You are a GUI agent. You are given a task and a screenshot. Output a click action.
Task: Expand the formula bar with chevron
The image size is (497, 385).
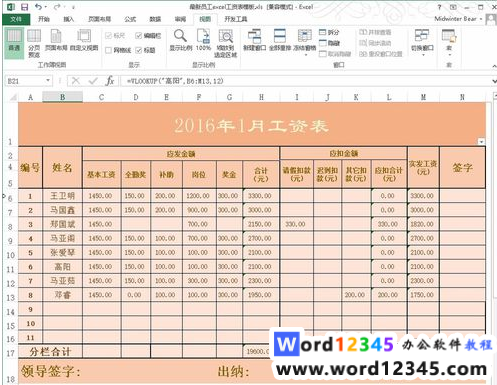click(494, 81)
